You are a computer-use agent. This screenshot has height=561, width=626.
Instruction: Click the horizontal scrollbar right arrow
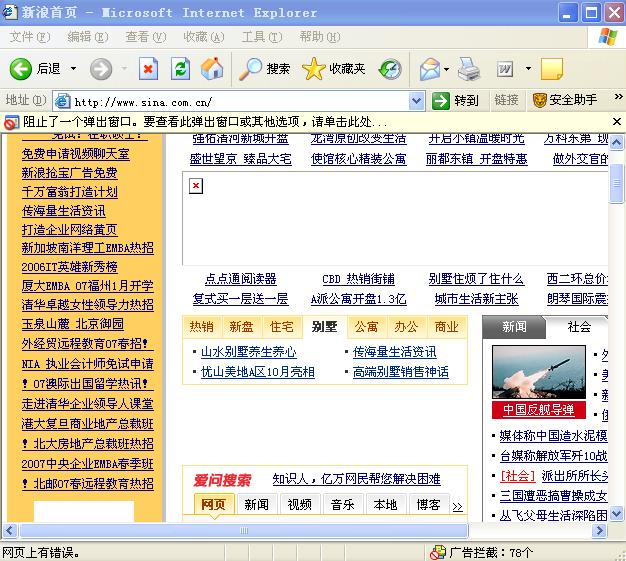coord(599,531)
